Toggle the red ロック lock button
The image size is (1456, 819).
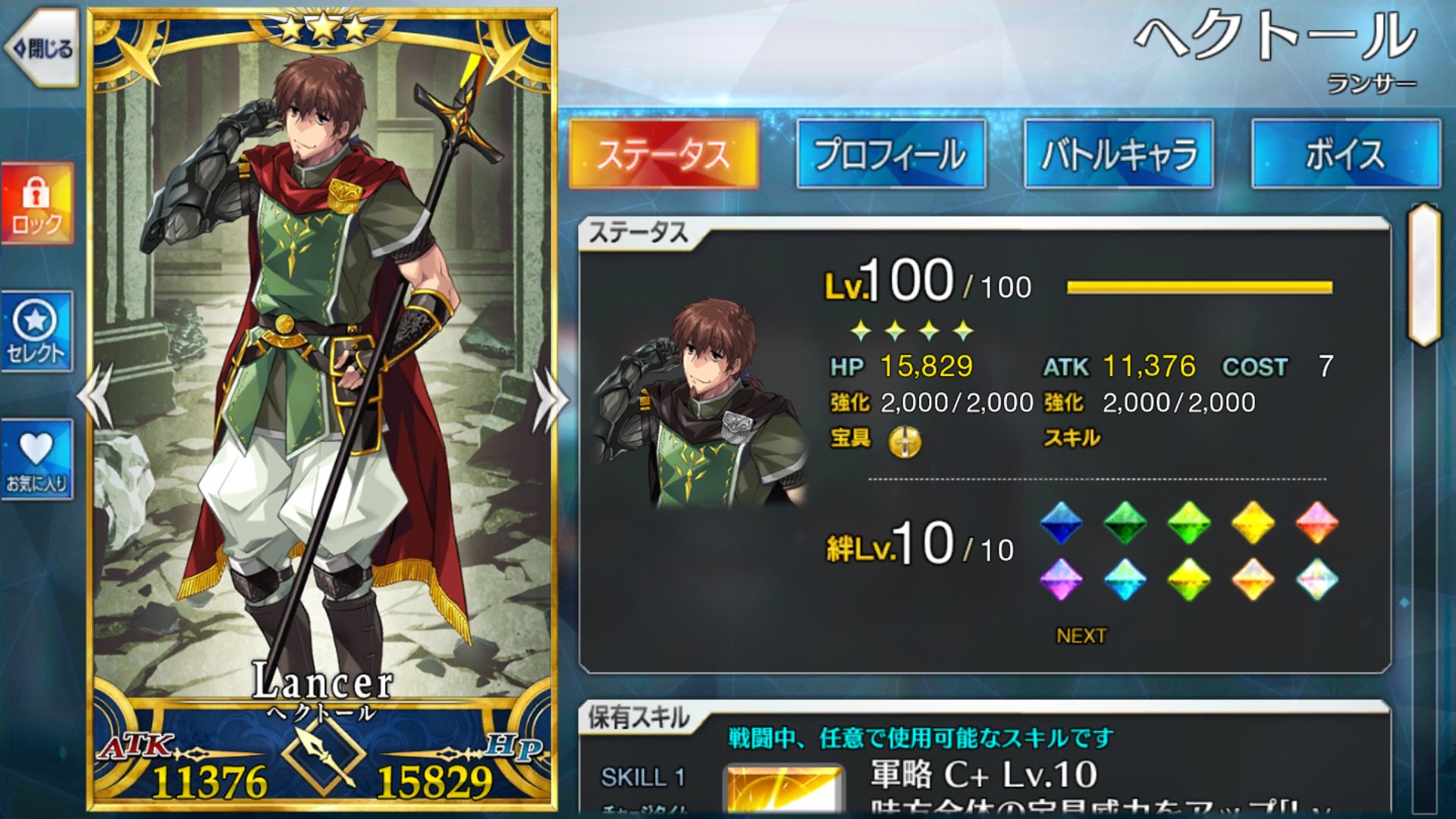[x=36, y=204]
